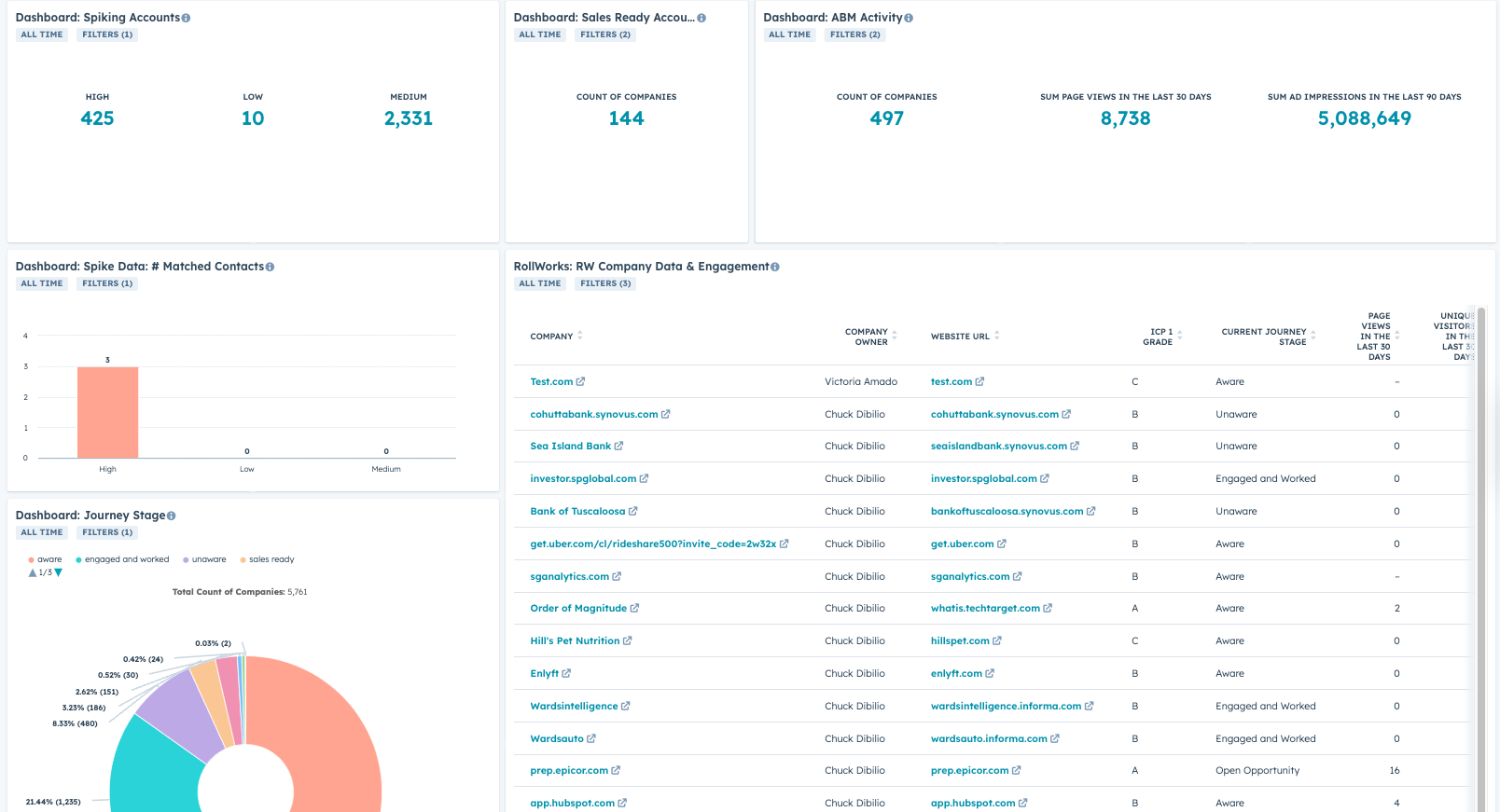
Task: Open external link icon next to enlyft.com
Action: click(x=990, y=674)
